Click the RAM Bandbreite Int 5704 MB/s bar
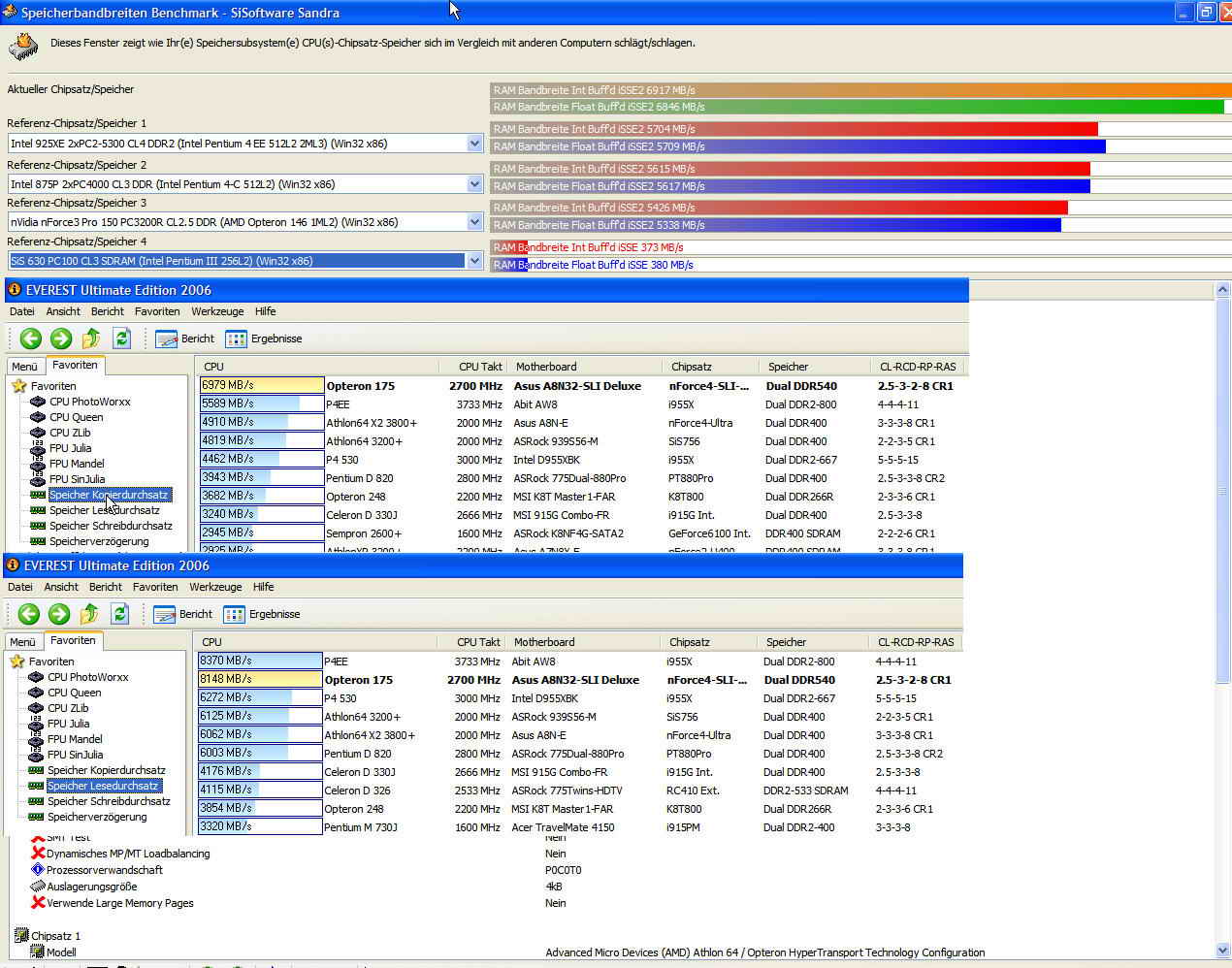Image resolution: width=1232 pixels, height=968 pixels. pos(794,129)
